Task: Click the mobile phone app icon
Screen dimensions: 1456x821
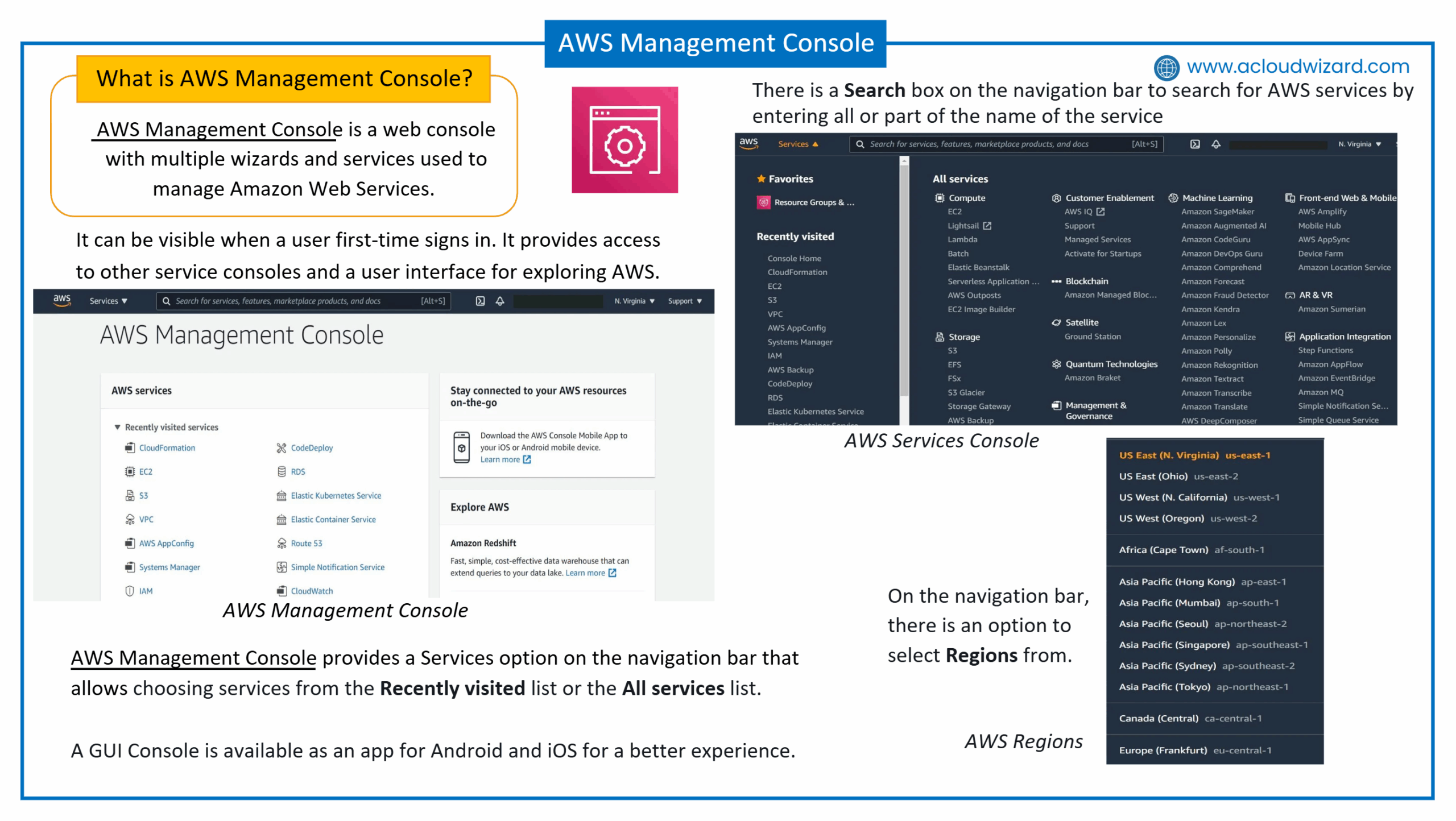Action: tap(461, 448)
